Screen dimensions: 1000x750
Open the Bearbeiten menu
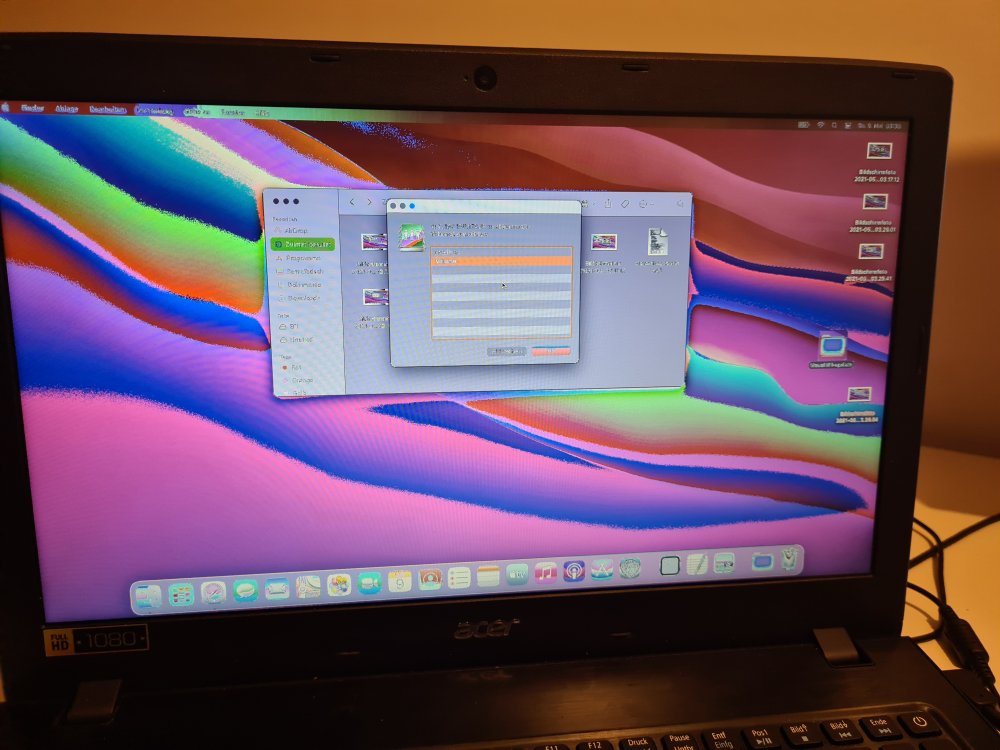(x=107, y=110)
